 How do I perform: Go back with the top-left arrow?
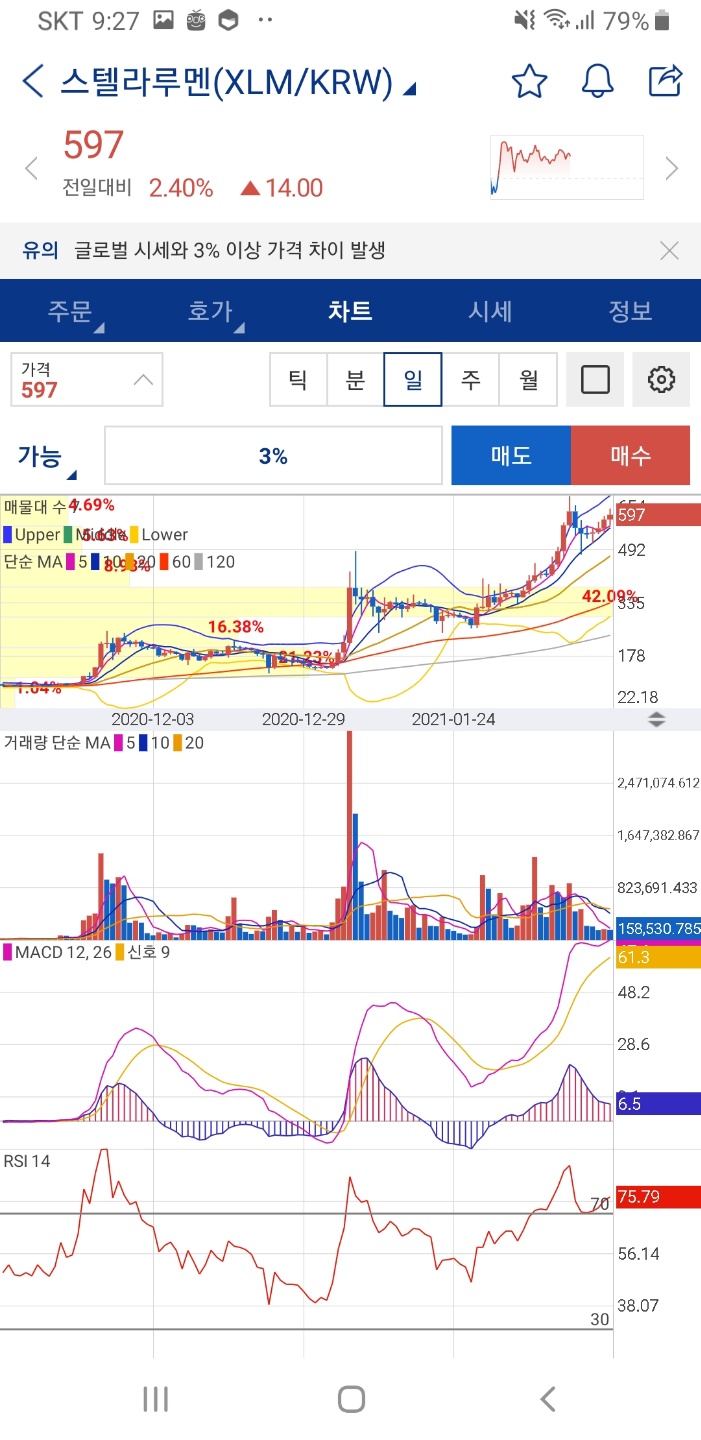33,81
